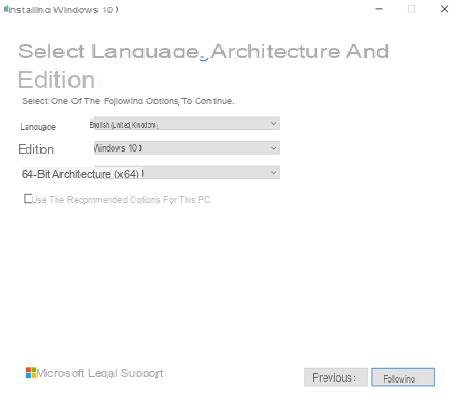Click the 'Select Language, Architecture And Edition' heading

203,66
